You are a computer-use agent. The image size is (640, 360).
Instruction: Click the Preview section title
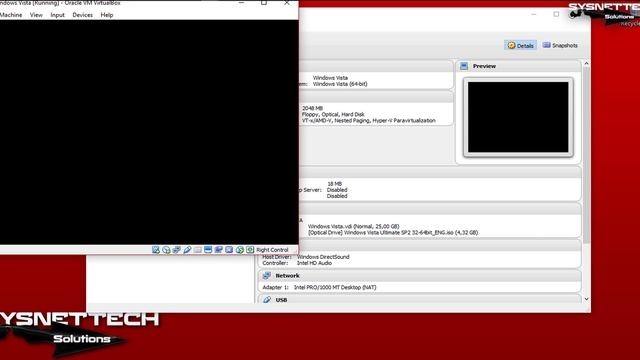[484, 66]
